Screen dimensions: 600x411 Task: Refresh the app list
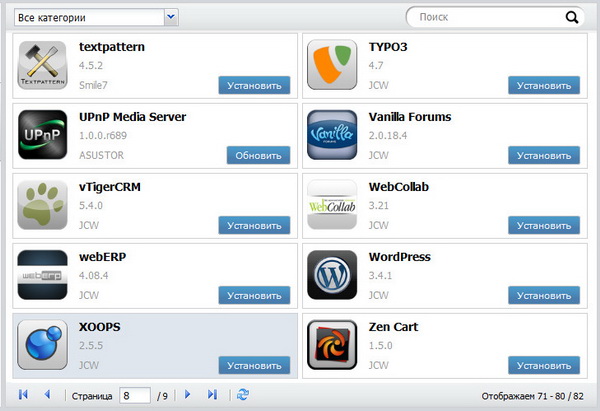[243, 395]
